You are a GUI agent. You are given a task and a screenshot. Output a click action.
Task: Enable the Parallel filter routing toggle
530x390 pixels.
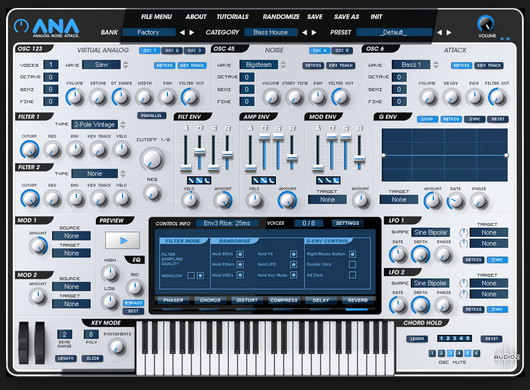pyautogui.click(x=151, y=116)
